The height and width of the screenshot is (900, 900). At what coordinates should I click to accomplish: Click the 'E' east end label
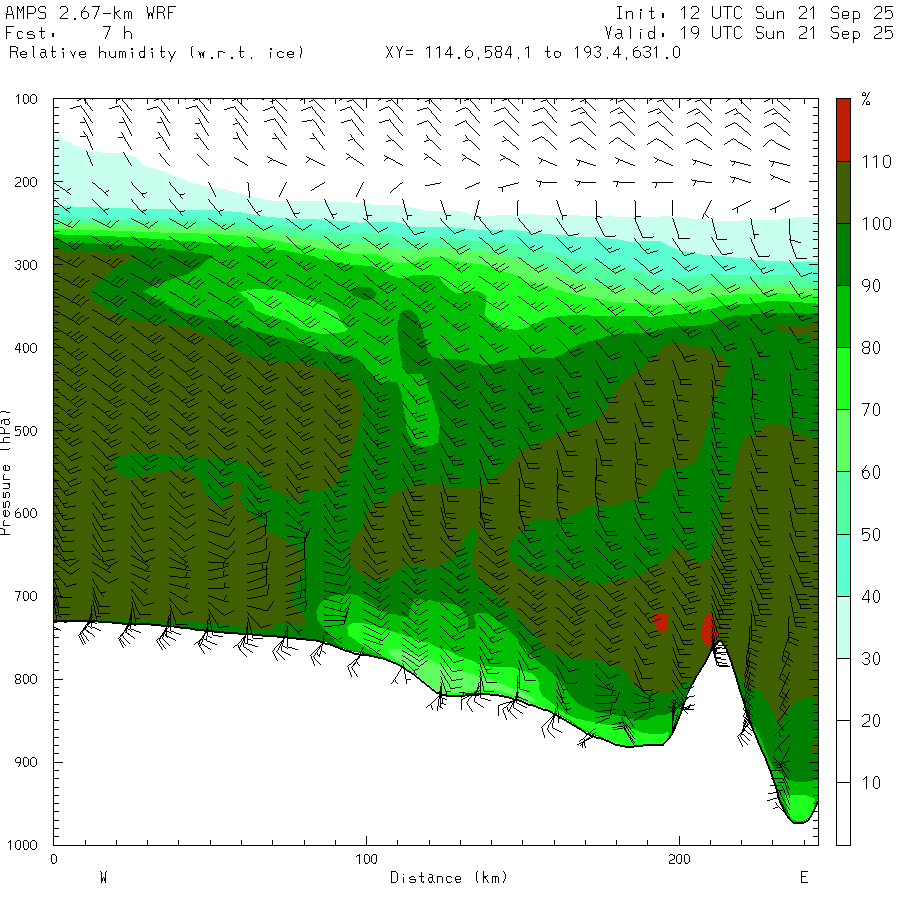tap(804, 877)
